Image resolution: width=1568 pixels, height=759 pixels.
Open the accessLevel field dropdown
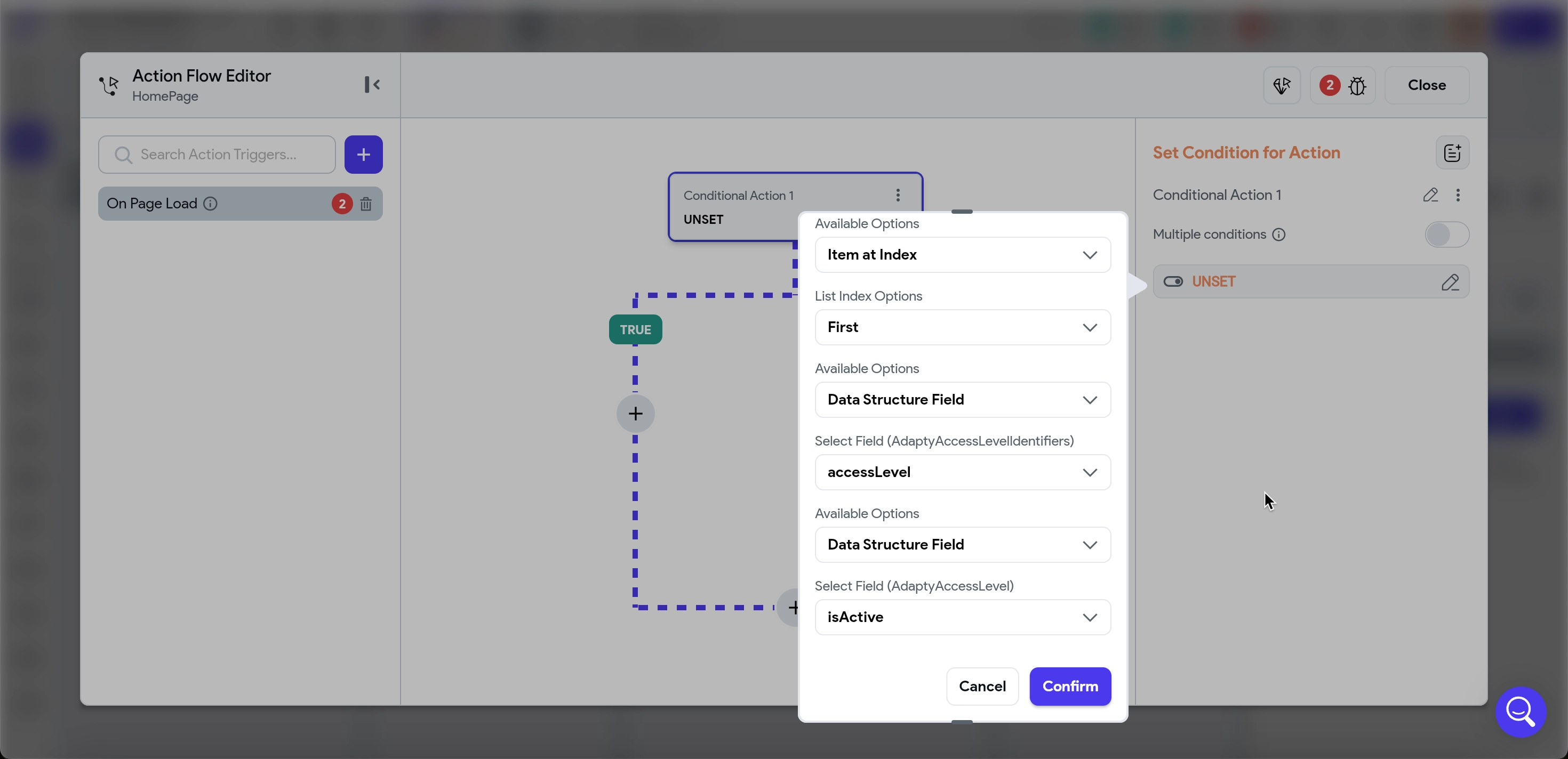(x=962, y=472)
